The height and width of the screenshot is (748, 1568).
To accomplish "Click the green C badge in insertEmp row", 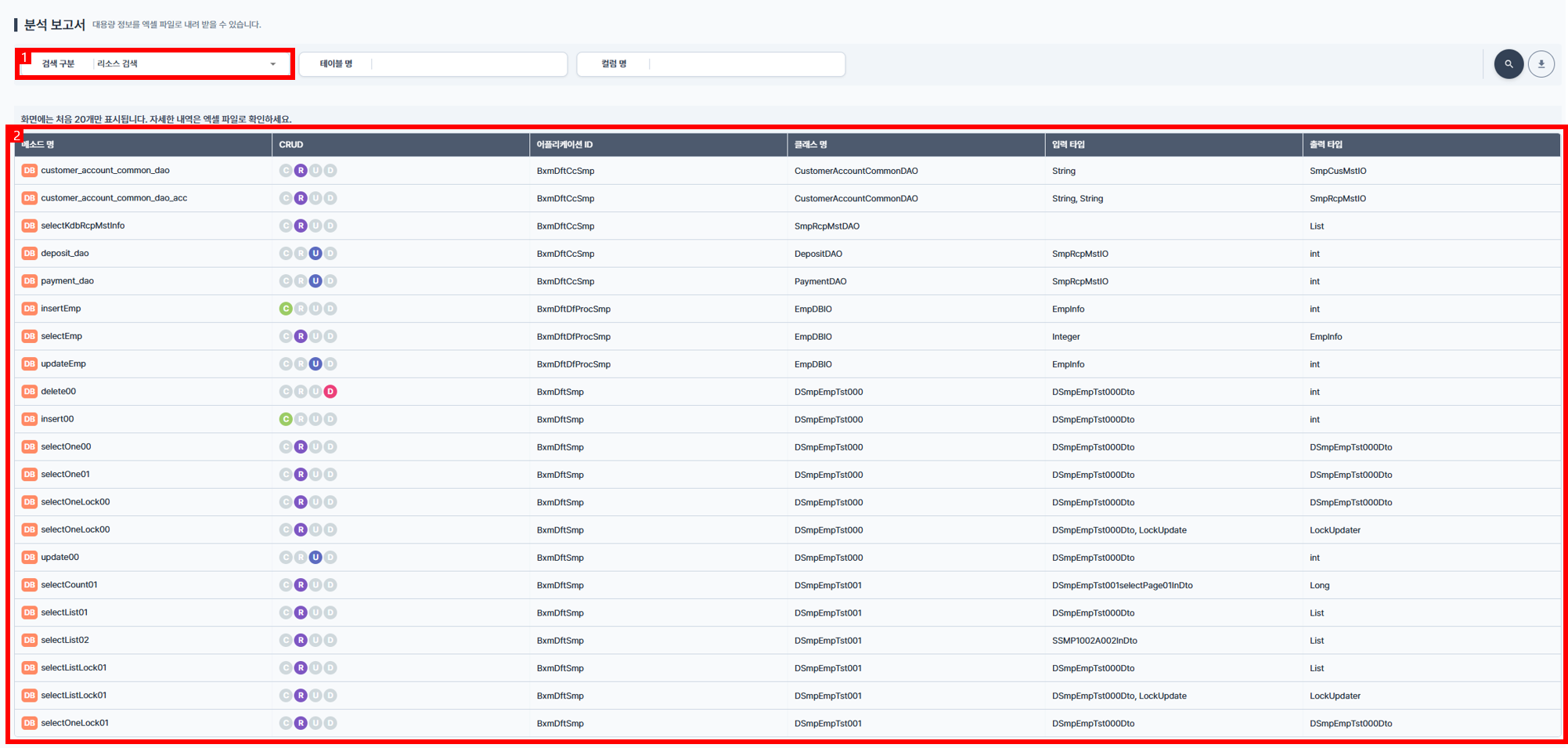I will point(286,309).
